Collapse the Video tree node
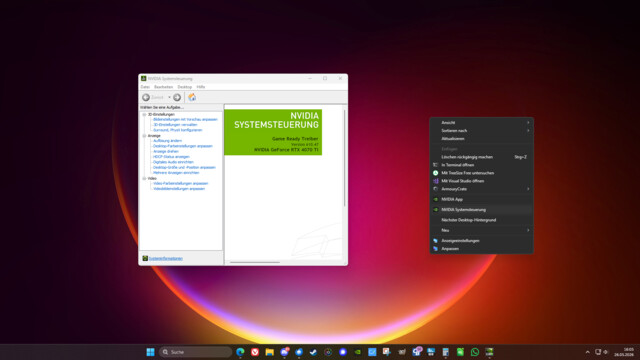This screenshot has height=360, width=640. pos(144,178)
